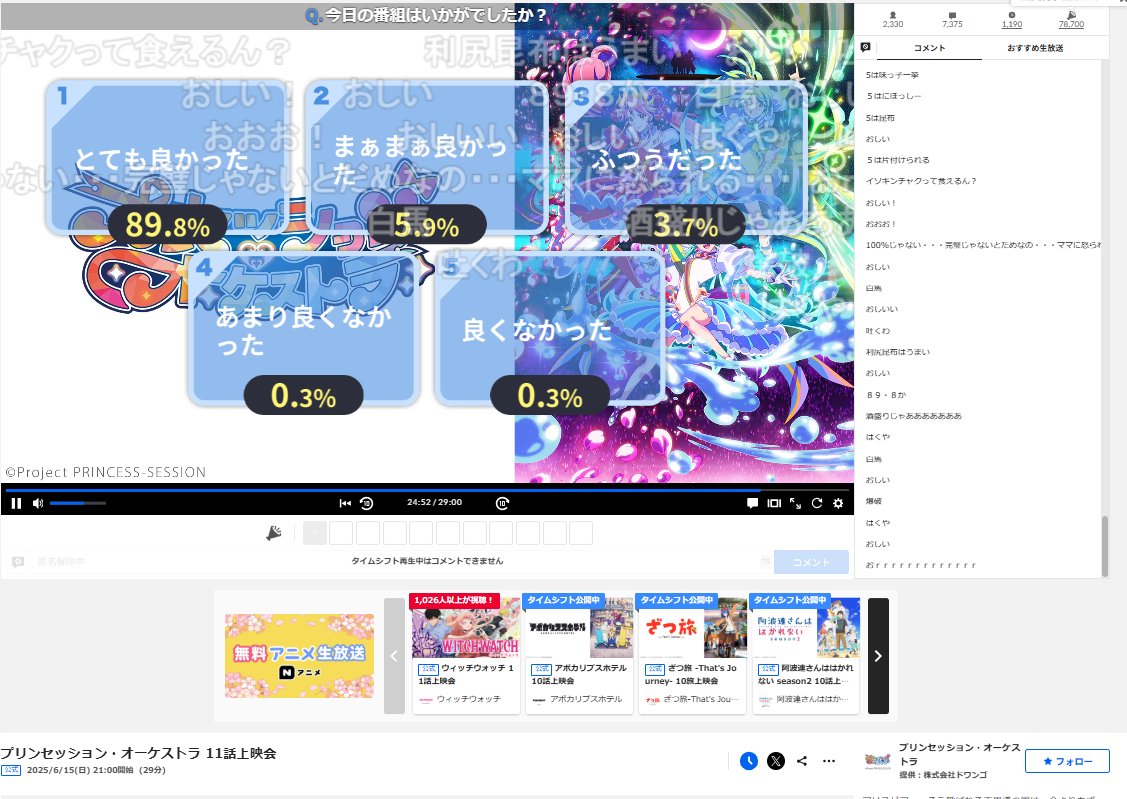Select comment '5は昆布'
This screenshot has height=799, width=1127.
coord(880,117)
